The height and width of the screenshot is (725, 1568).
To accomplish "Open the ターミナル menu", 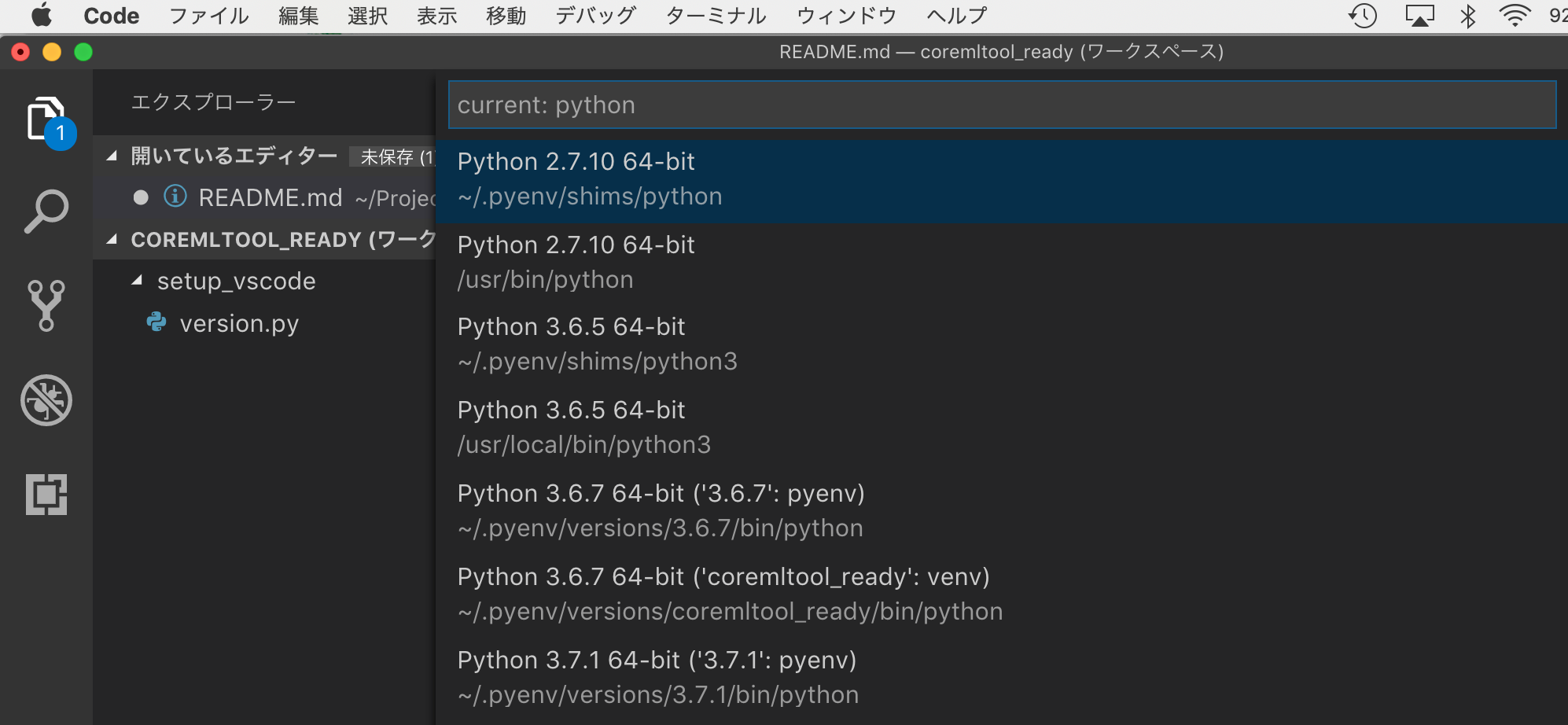I will click(x=716, y=16).
